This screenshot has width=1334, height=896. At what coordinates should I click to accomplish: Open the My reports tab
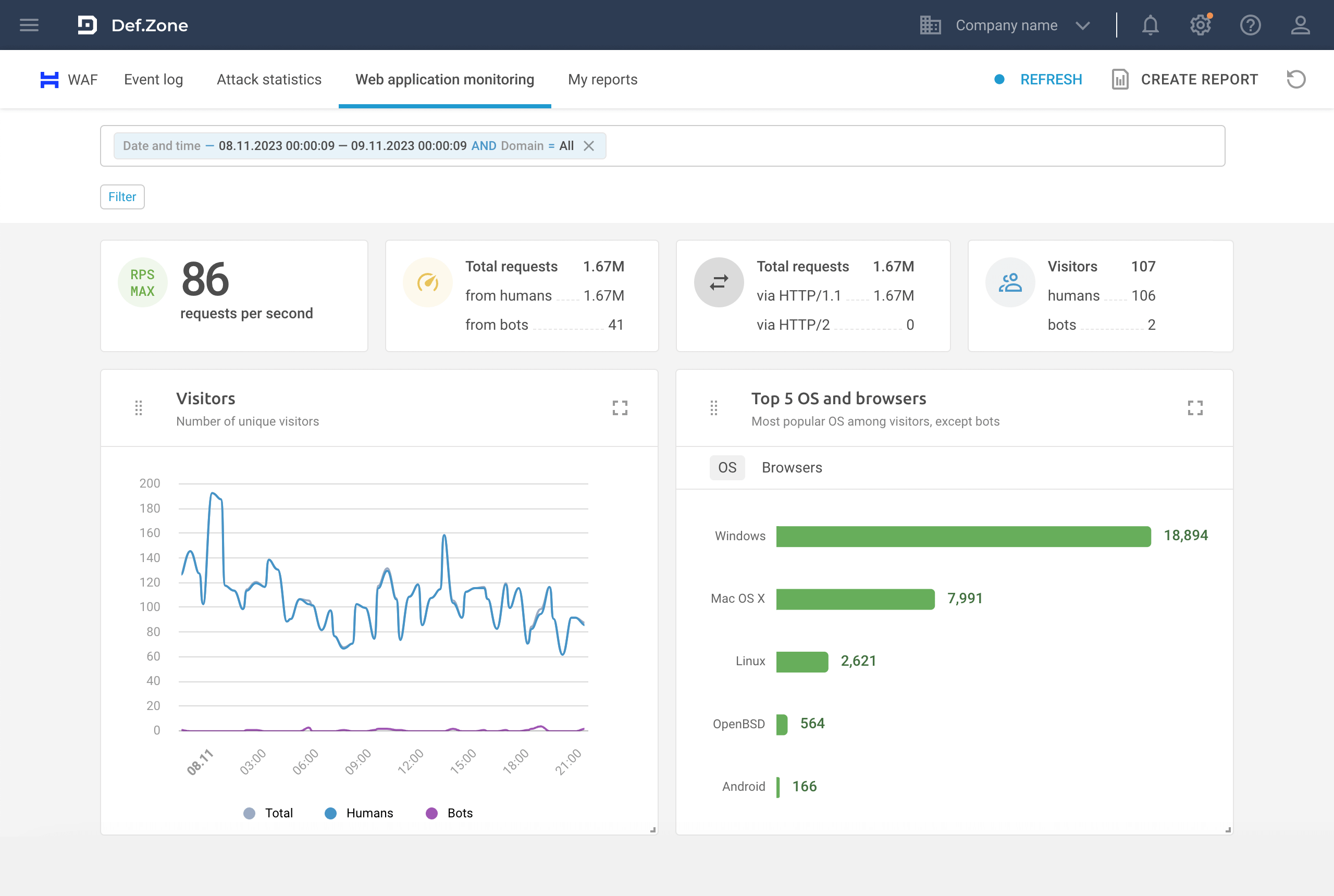tap(602, 79)
